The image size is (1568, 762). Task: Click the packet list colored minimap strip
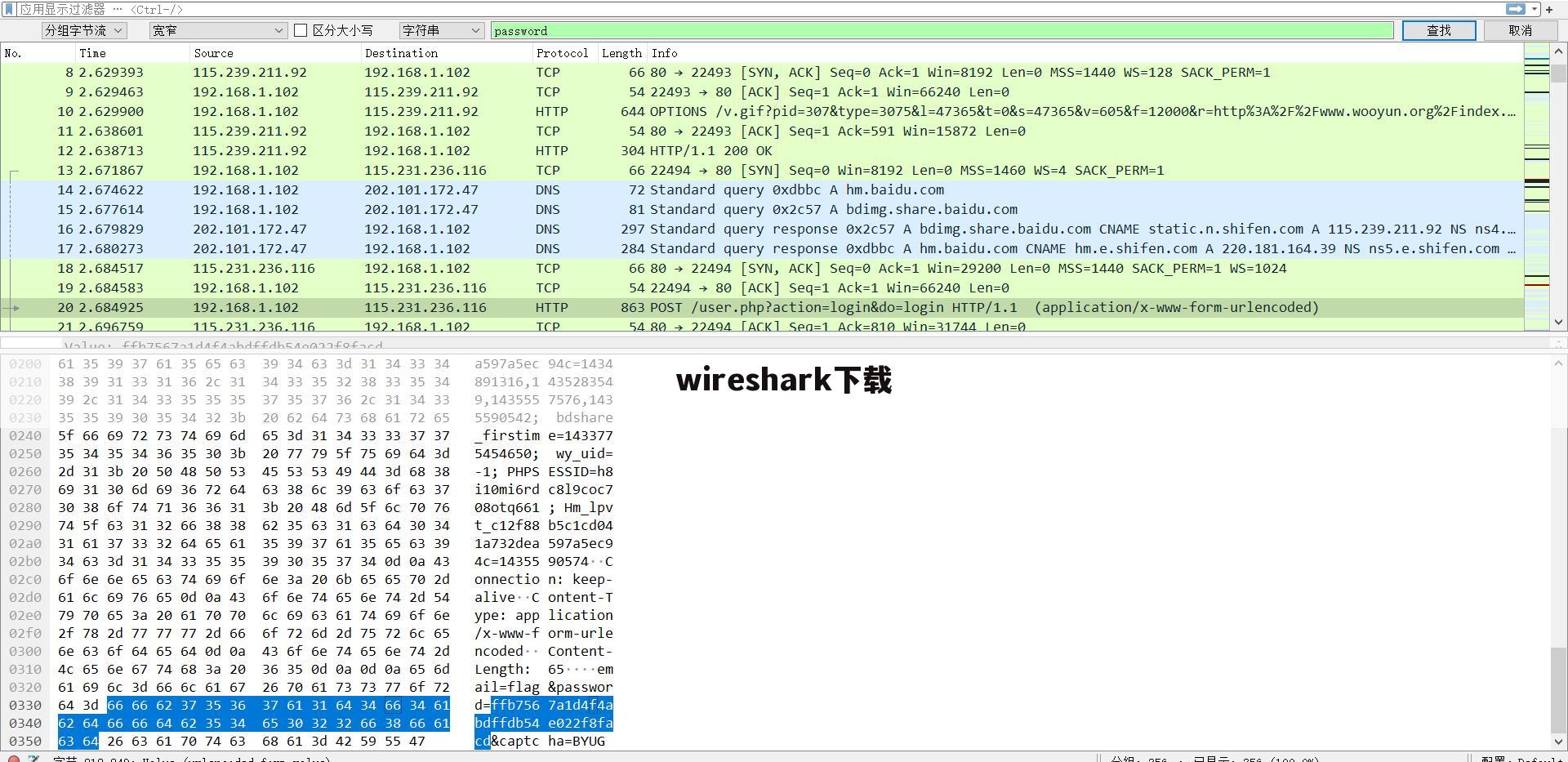coord(1537,188)
